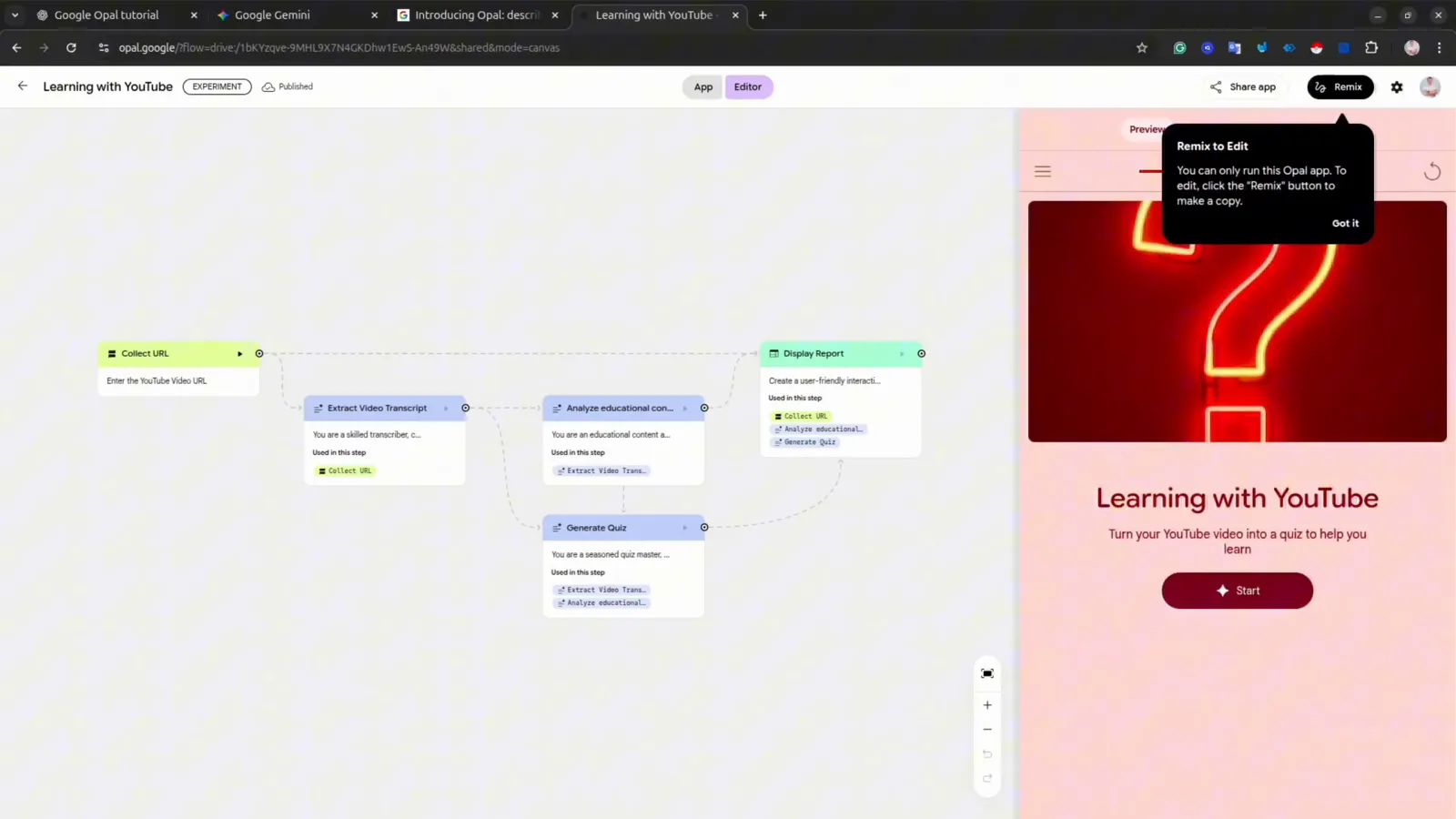Click Enter the YouTube Video URL text
The height and width of the screenshot is (819, 1456).
tap(157, 381)
